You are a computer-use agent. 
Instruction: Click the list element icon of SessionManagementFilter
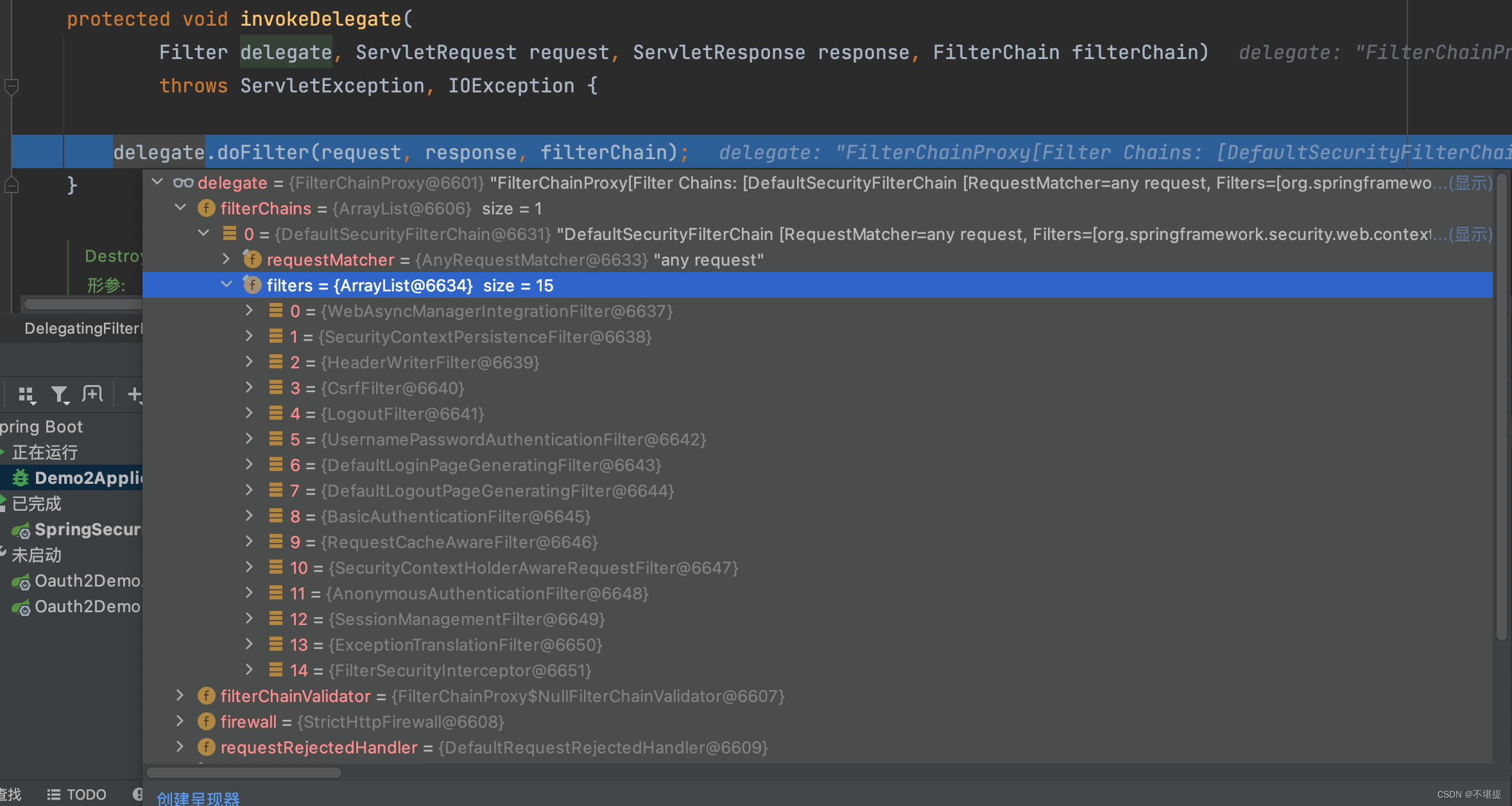[276, 619]
